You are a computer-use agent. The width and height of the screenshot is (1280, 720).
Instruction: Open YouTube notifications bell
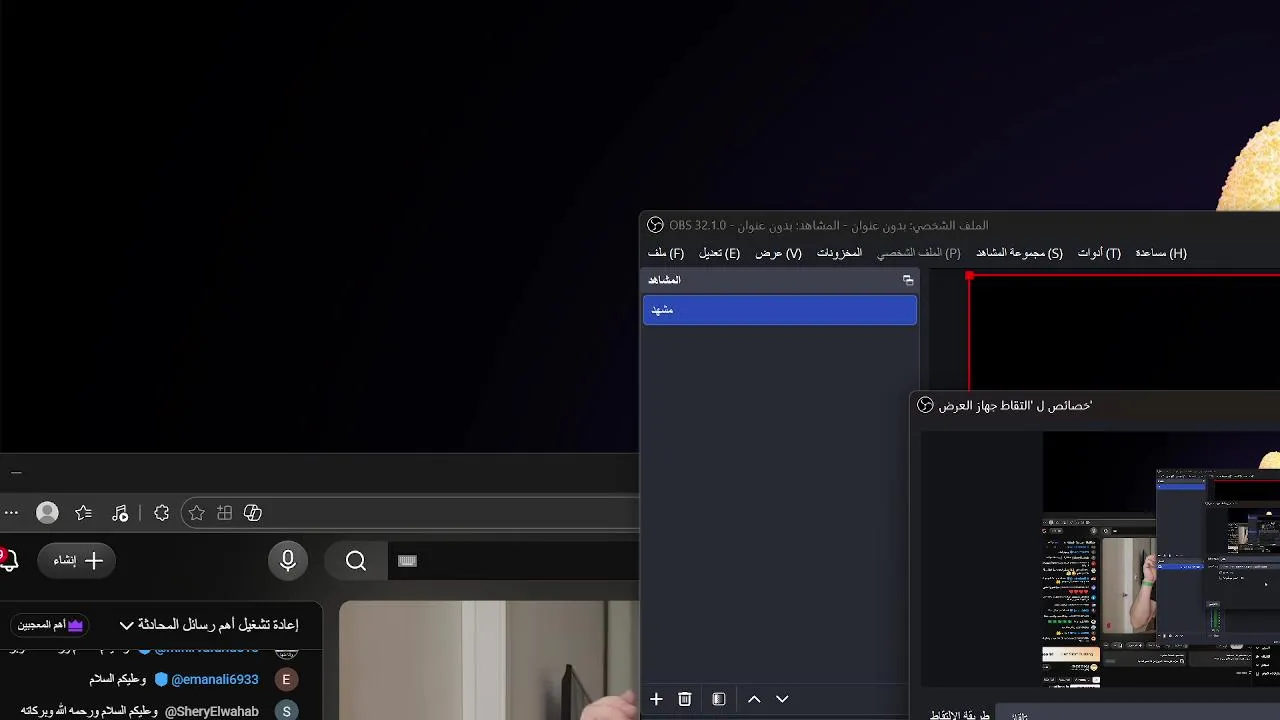pyautogui.click(x=9, y=560)
